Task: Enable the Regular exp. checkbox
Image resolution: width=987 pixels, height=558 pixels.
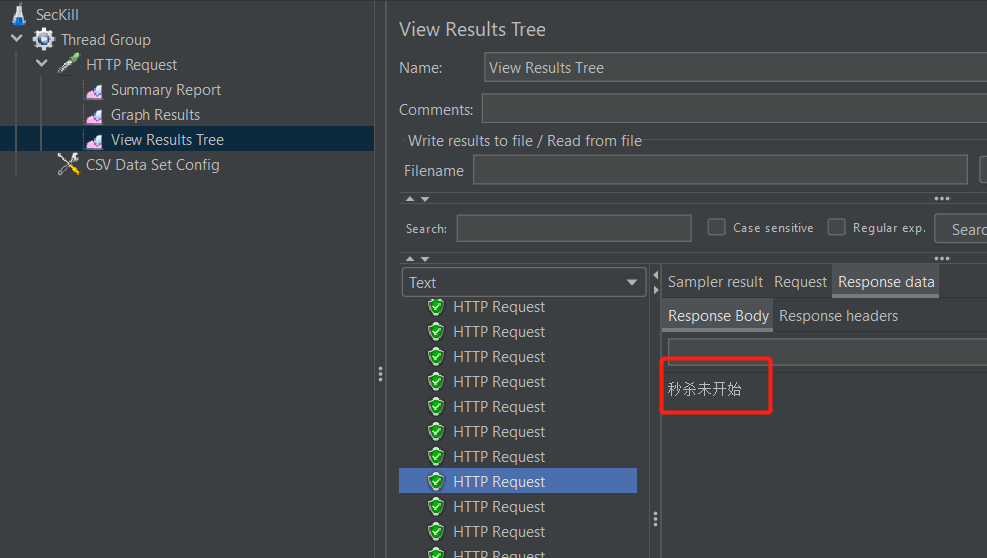Action: (x=836, y=227)
